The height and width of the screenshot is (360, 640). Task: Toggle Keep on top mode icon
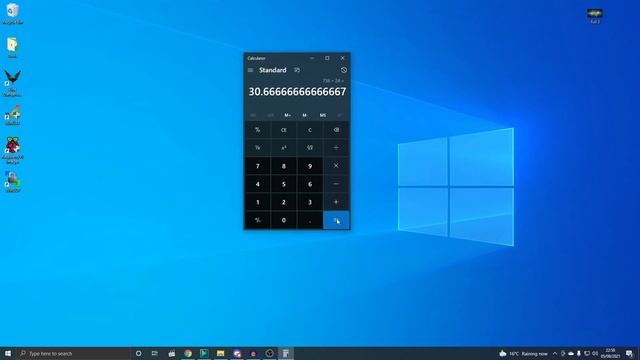[x=297, y=70]
